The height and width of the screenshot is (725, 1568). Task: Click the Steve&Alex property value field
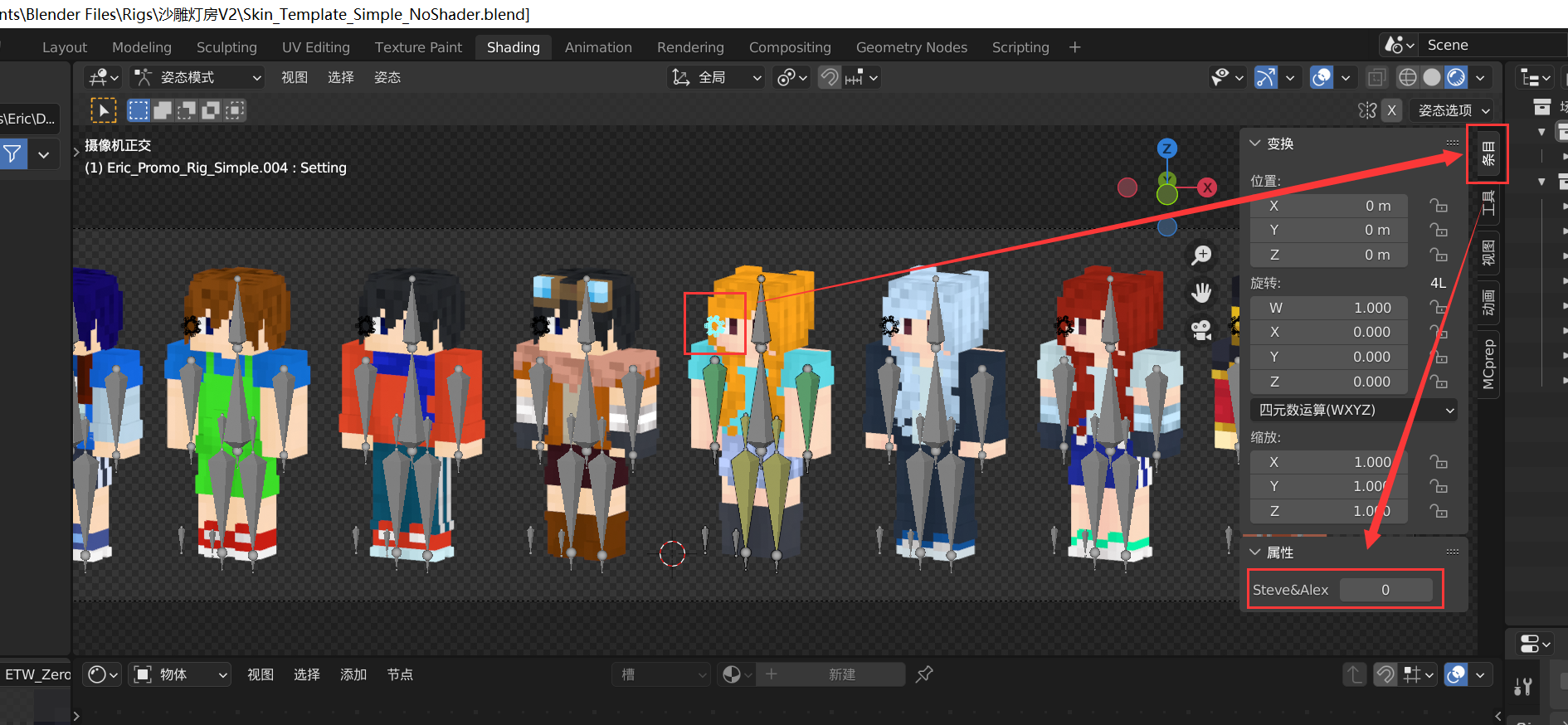pos(1385,590)
